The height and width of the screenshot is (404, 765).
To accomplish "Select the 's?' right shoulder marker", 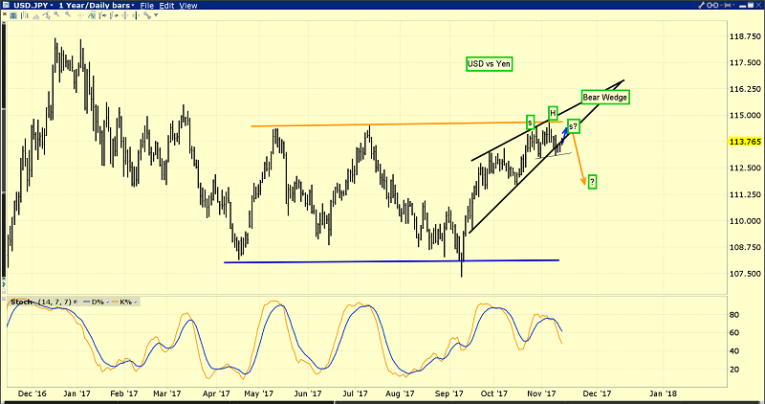I will (574, 125).
